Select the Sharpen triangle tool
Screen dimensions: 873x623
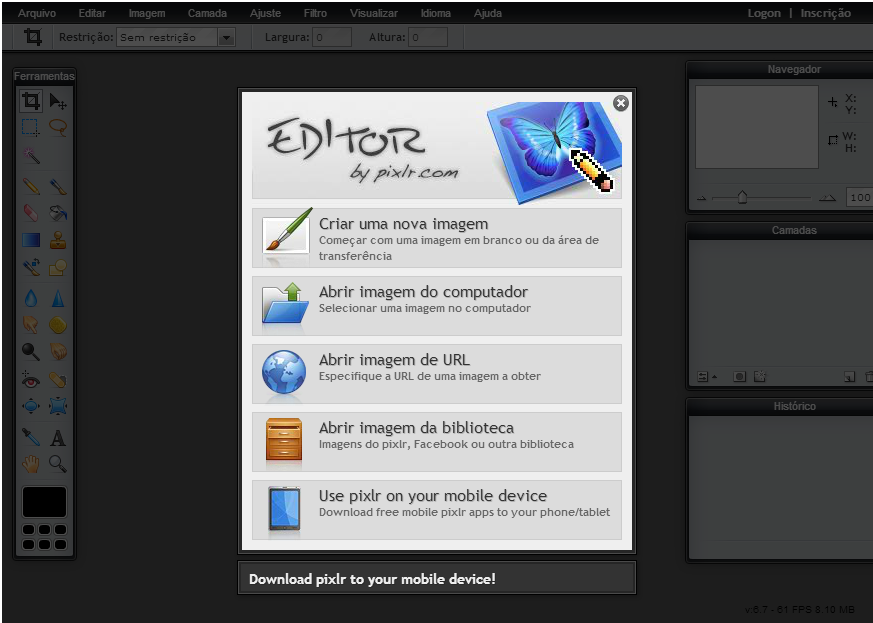click(58, 298)
